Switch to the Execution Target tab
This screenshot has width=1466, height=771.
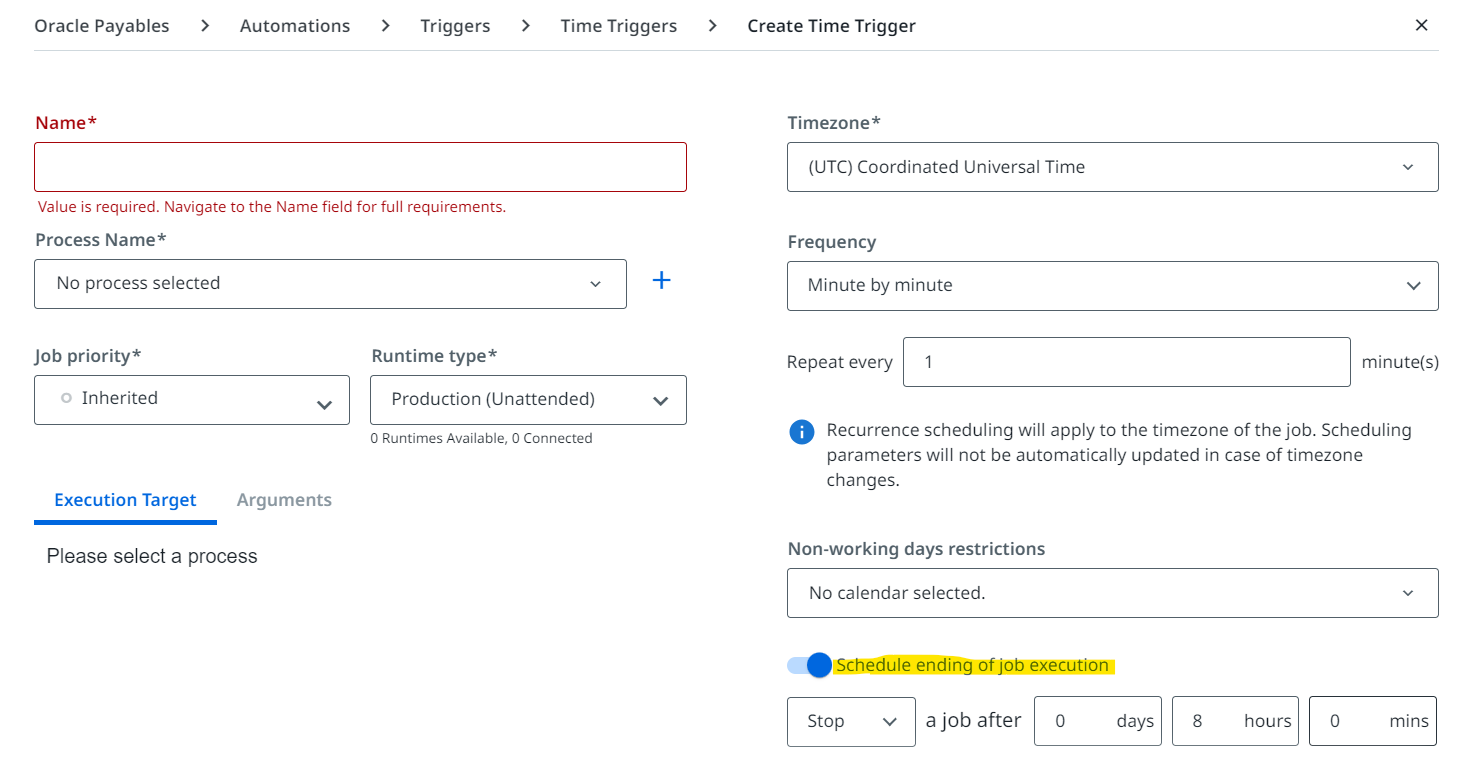[x=125, y=500]
